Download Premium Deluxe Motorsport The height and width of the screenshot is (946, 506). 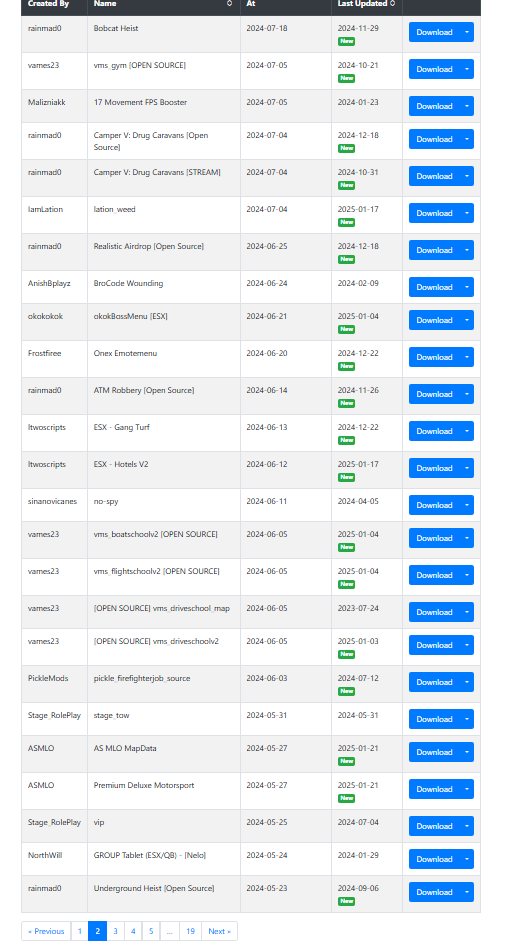[x=434, y=789]
